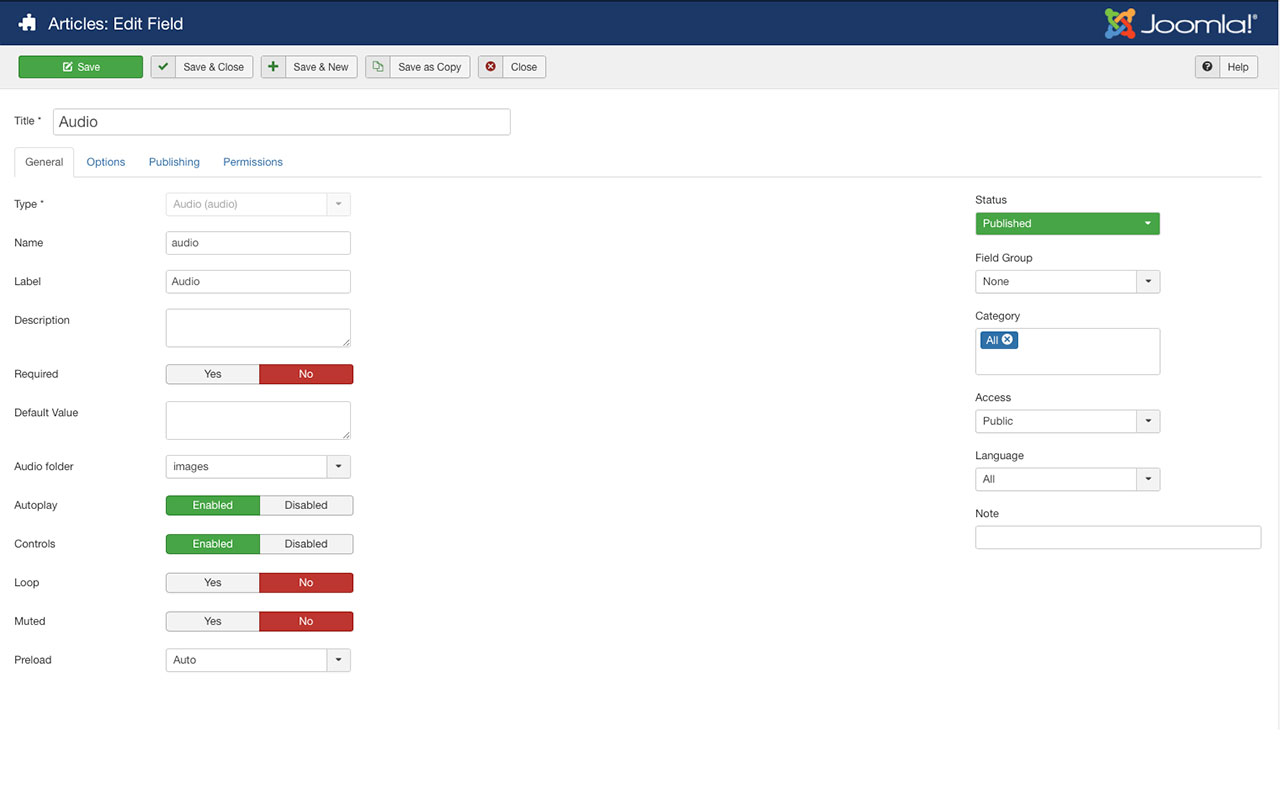Viewport: 1280px width, 800px height.
Task: Click the checkmark icon on Save & Close
Action: pyautogui.click(x=163, y=67)
